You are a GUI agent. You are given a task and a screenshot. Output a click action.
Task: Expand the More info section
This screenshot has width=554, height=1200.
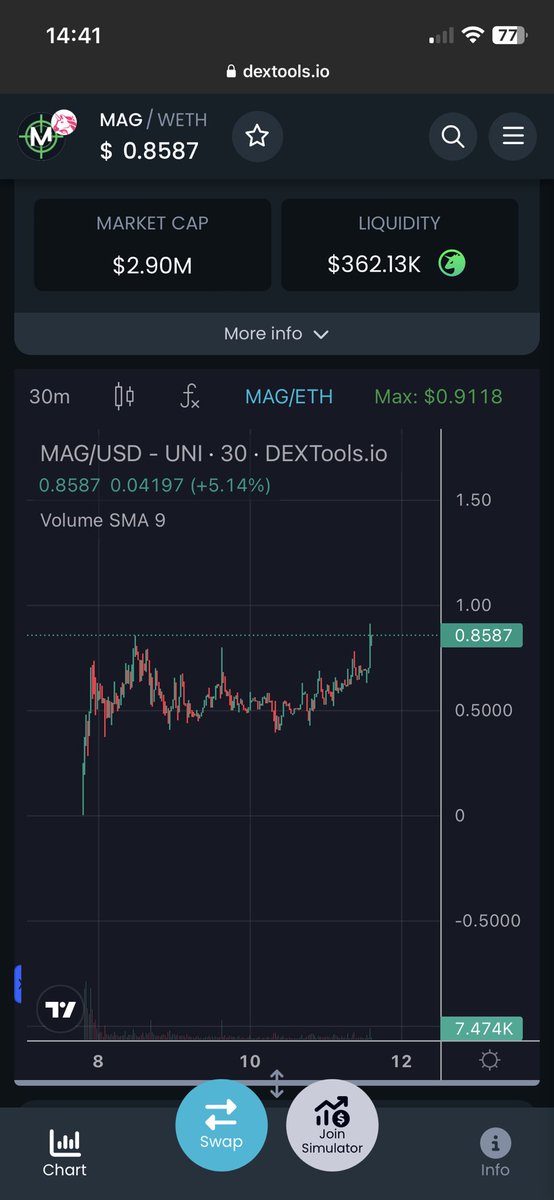277,334
